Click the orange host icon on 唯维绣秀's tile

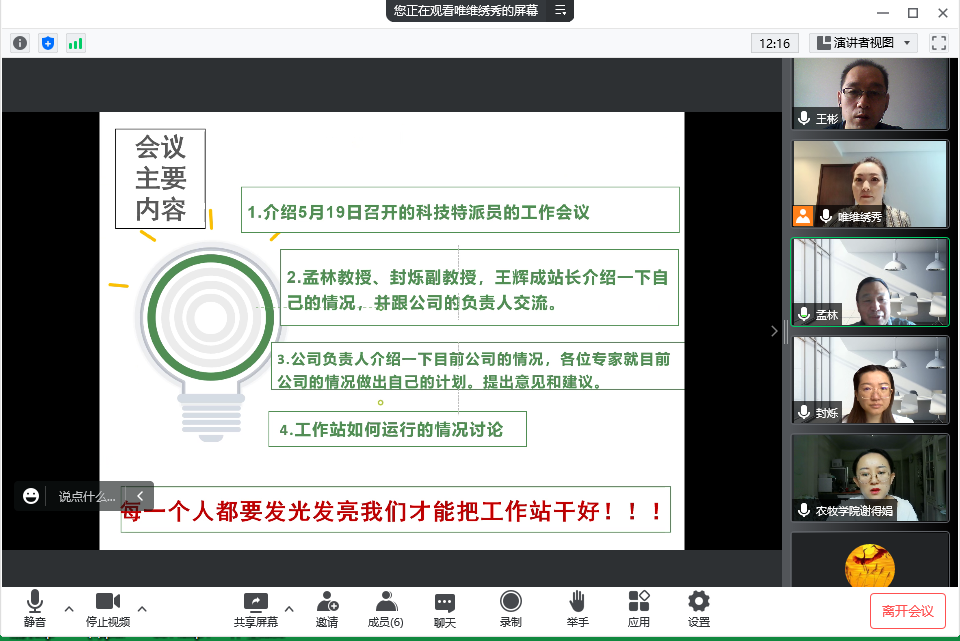tap(803, 216)
